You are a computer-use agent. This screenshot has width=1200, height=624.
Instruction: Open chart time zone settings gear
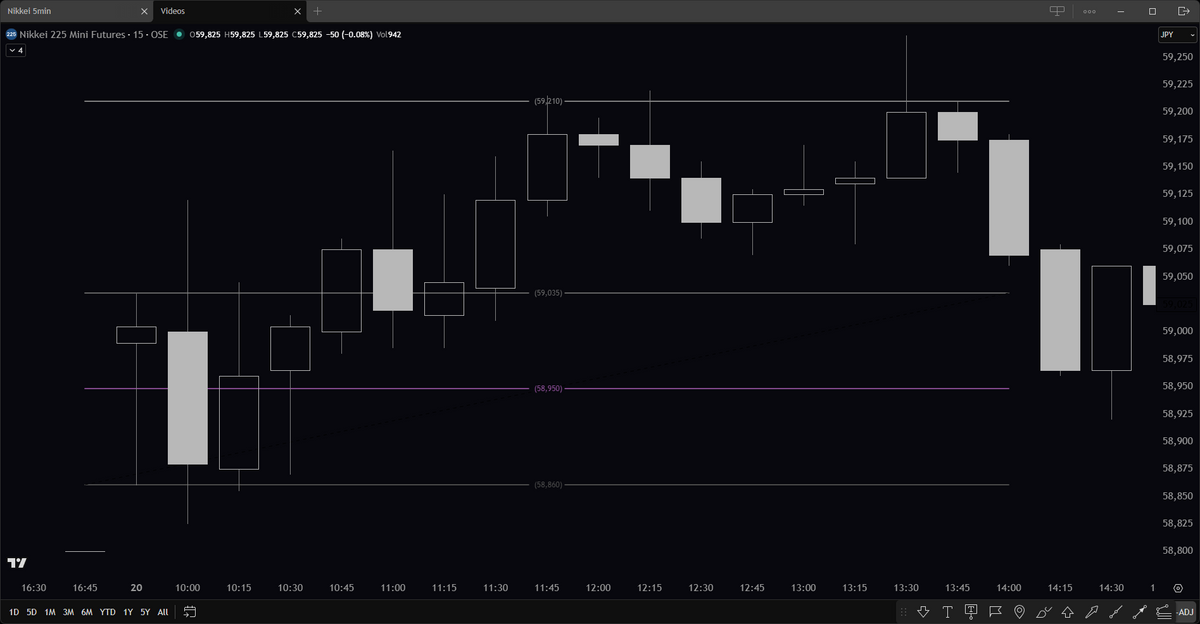(x=1177, y=588)
